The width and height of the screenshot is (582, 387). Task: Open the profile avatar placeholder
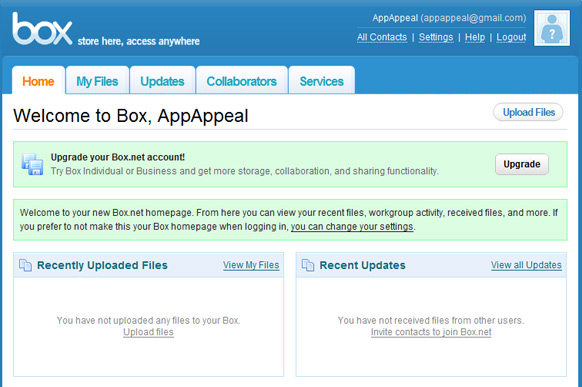[552, 28]
